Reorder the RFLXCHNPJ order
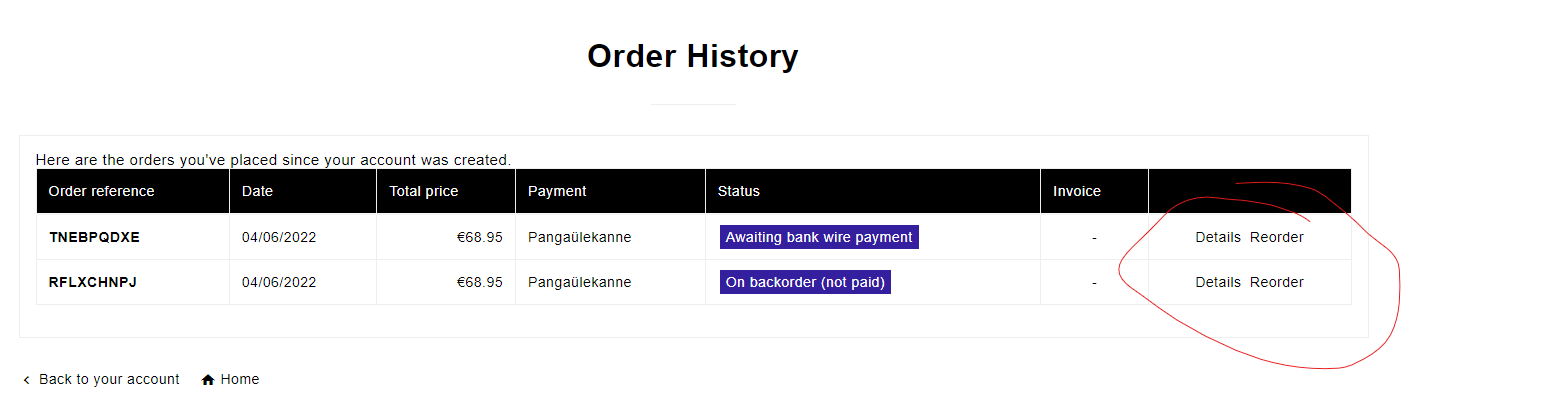The image size is (1562, 417). click(x=1276, y=282)
